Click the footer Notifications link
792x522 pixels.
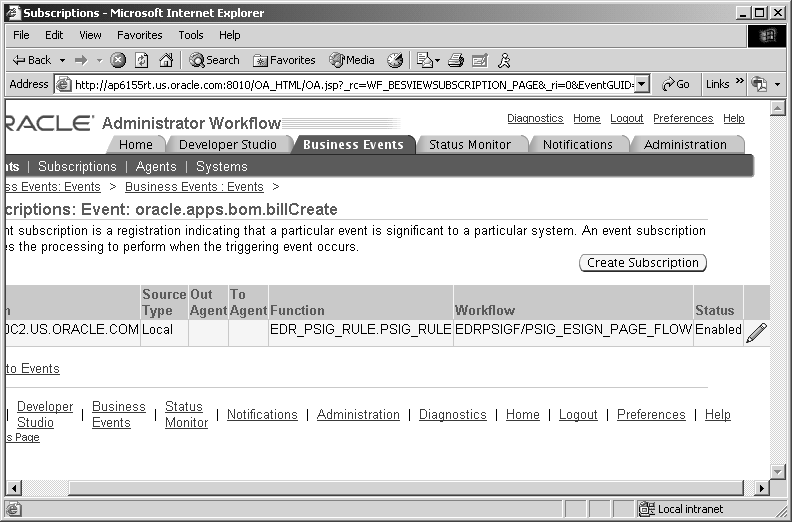click(x=262, y=414)
